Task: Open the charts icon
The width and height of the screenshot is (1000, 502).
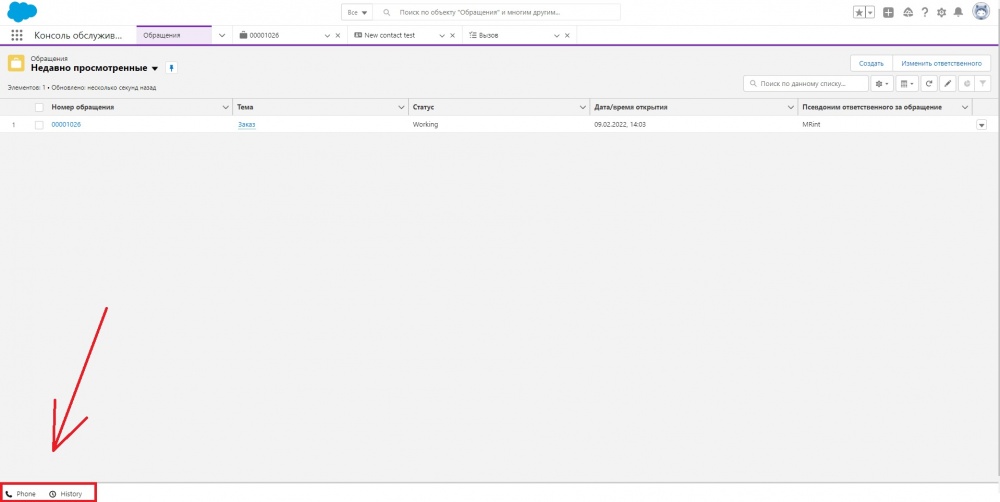Action: point(966,84)
